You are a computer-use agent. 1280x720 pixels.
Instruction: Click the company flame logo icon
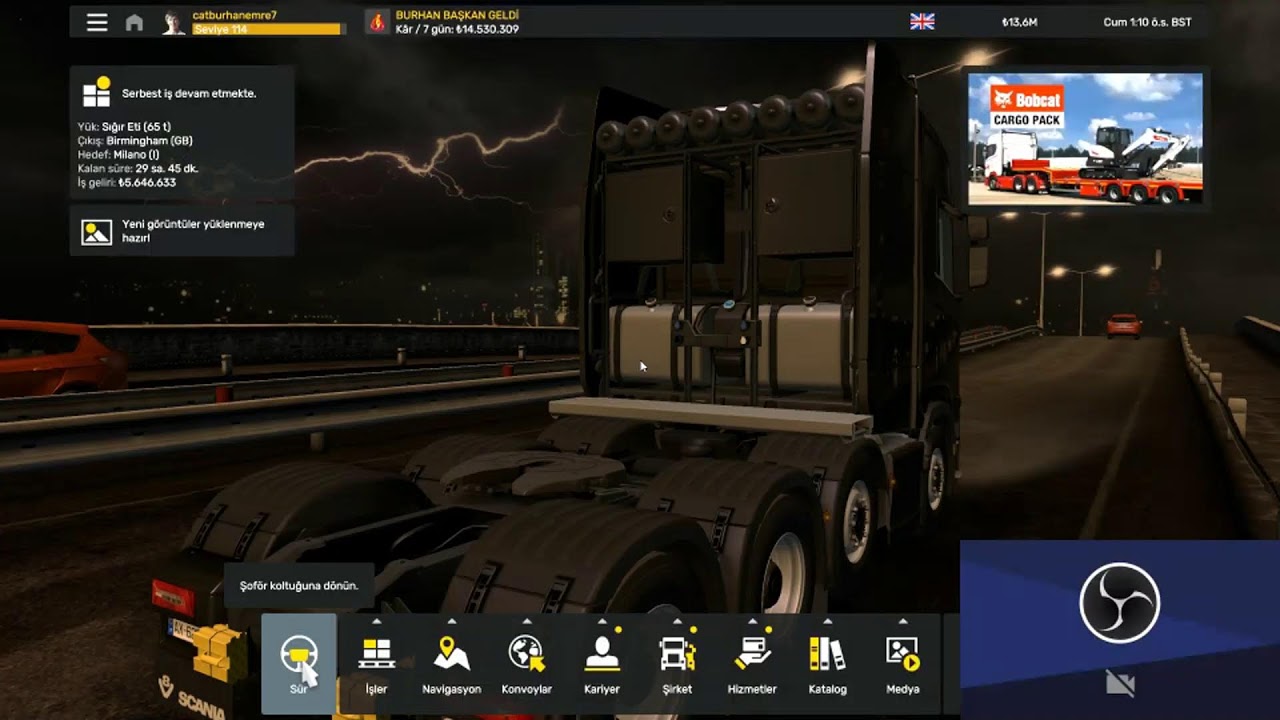coord(377,22)
